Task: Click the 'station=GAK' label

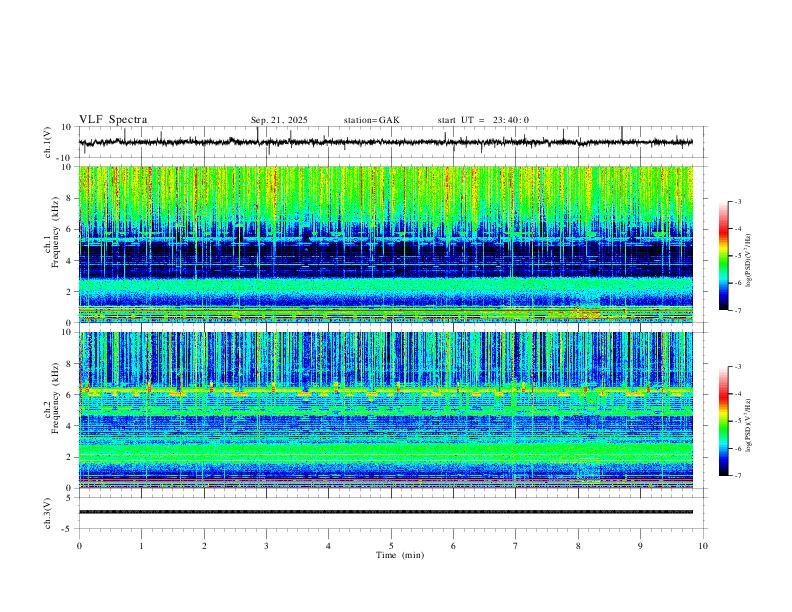Action: (371, 120)
